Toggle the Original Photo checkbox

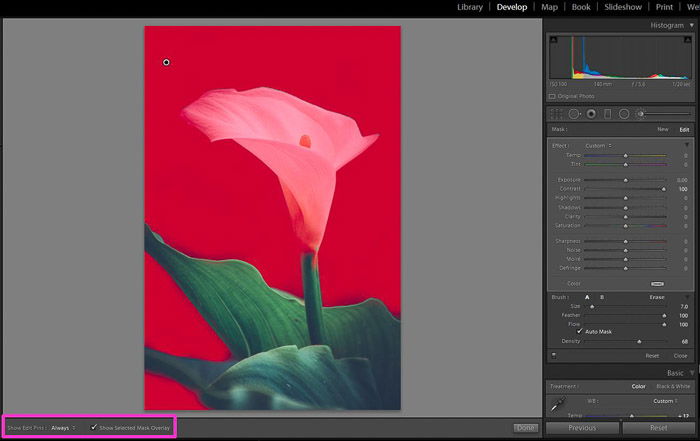552,96
